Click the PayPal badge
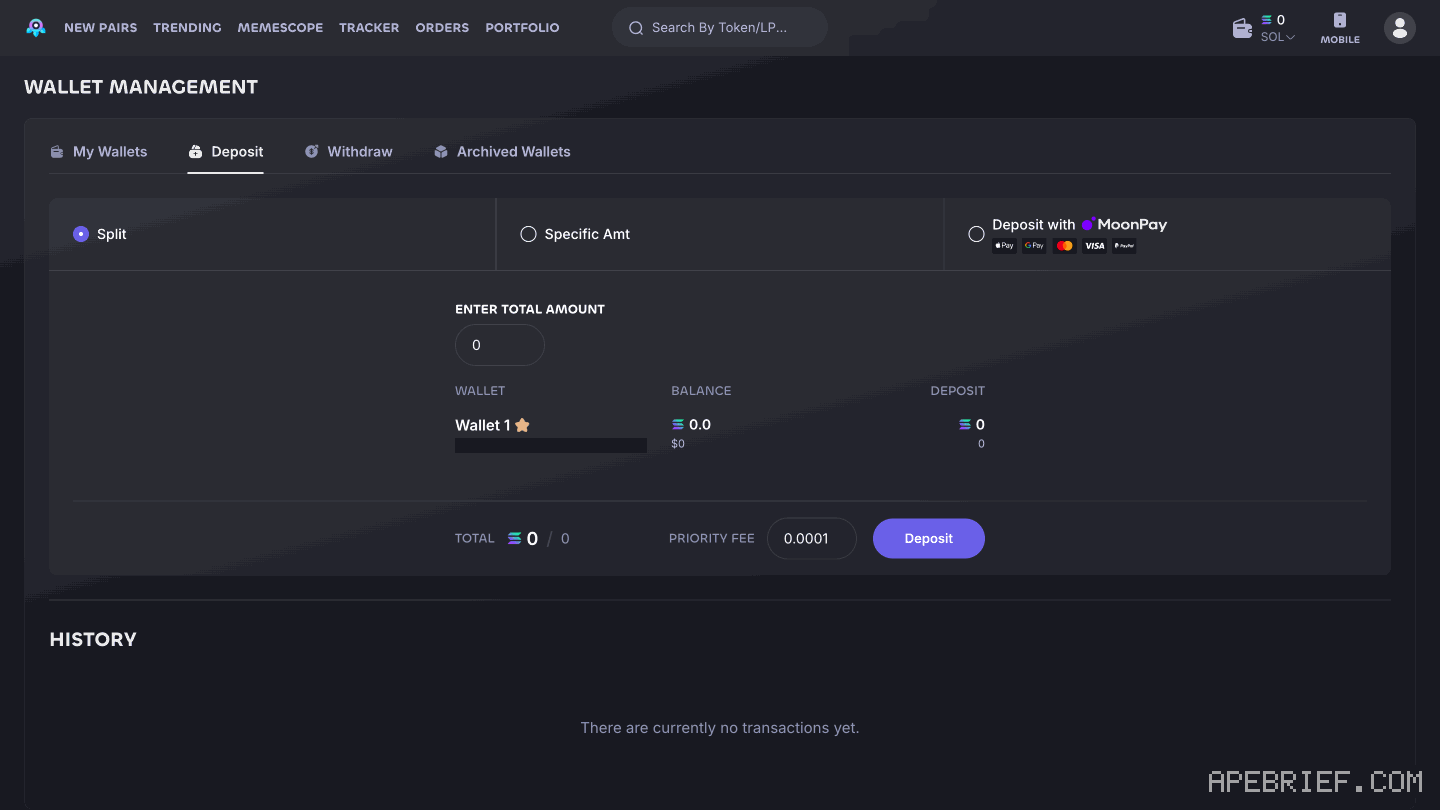Viewport: 1440px width, 810px height. click(1124, 246)
